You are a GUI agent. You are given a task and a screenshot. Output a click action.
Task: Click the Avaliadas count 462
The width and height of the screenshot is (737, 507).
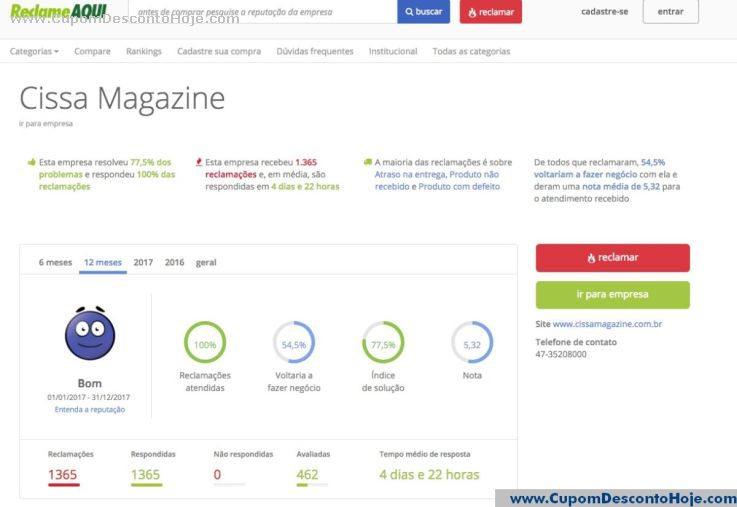[307, 475]
